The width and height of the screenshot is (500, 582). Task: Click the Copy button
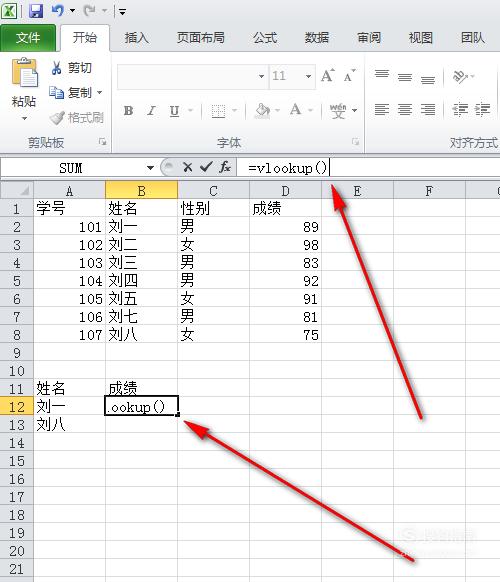click(71, 92)
